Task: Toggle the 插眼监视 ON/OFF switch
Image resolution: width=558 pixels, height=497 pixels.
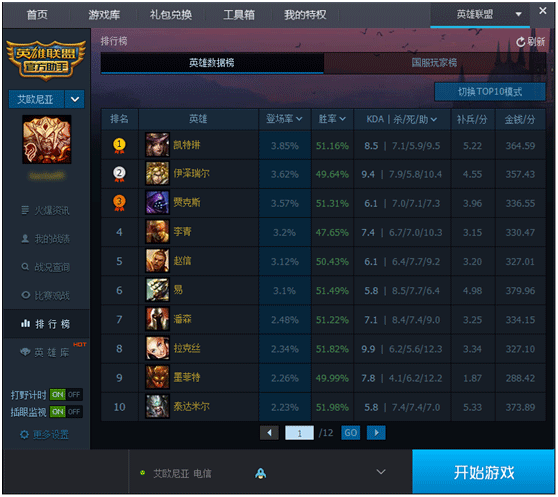Action: [x=66, y=412]
